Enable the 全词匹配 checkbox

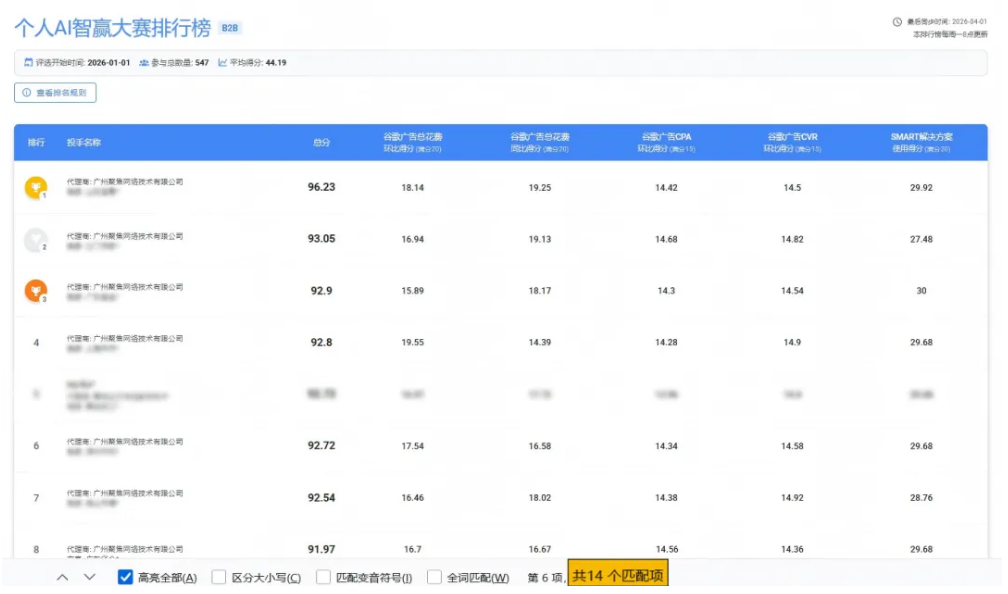point(434,577)
